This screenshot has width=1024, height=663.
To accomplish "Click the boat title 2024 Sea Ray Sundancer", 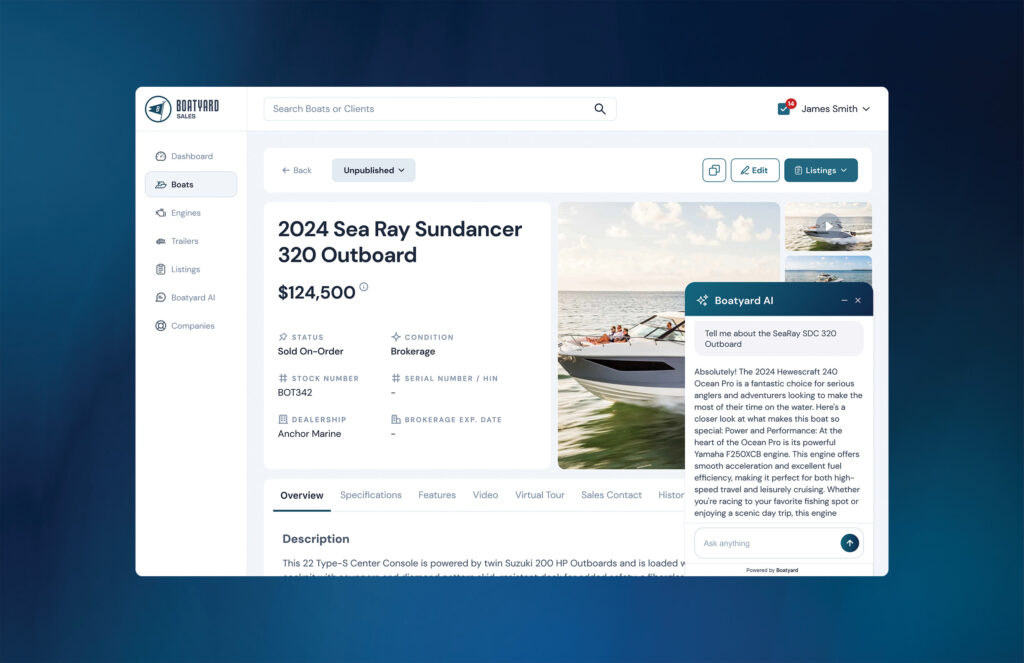I will tap(400, 242).
